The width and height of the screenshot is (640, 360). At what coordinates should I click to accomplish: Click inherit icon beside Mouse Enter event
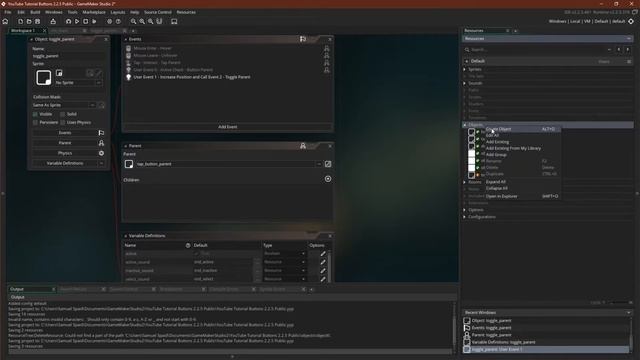[327, 48]
